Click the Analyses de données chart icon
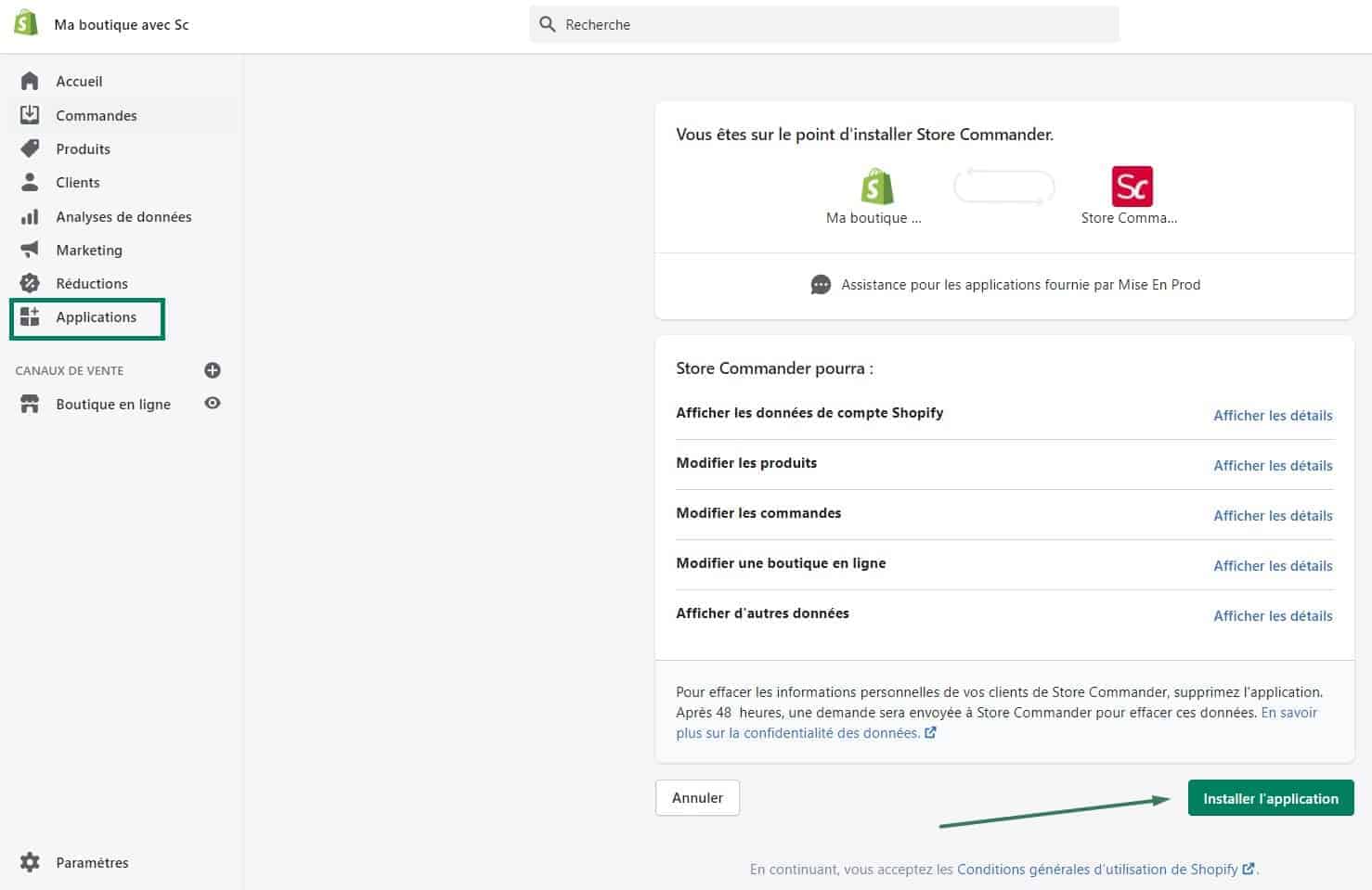 click(30, 216)
